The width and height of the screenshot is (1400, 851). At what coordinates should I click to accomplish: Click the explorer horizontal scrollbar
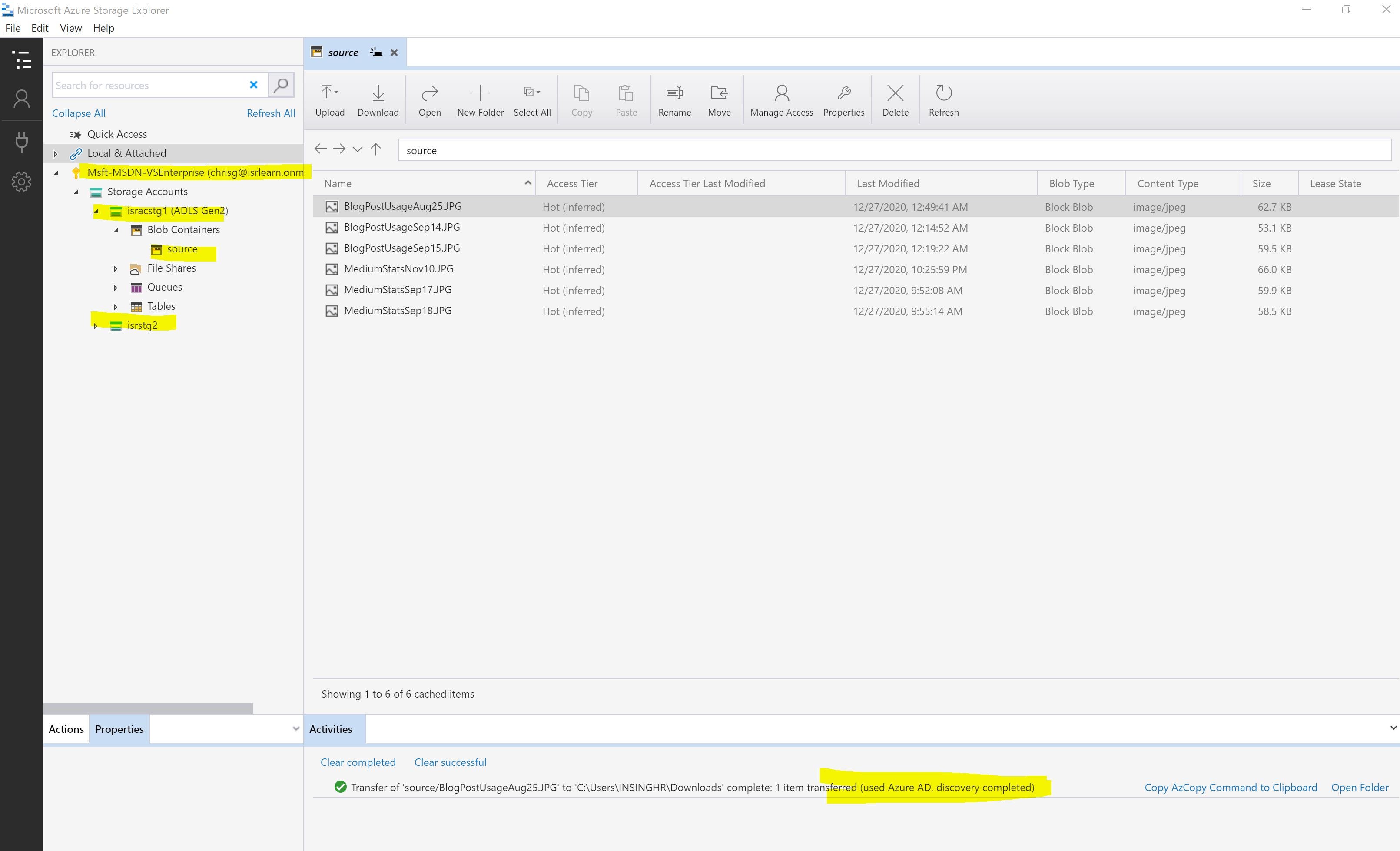pos(148,709)
